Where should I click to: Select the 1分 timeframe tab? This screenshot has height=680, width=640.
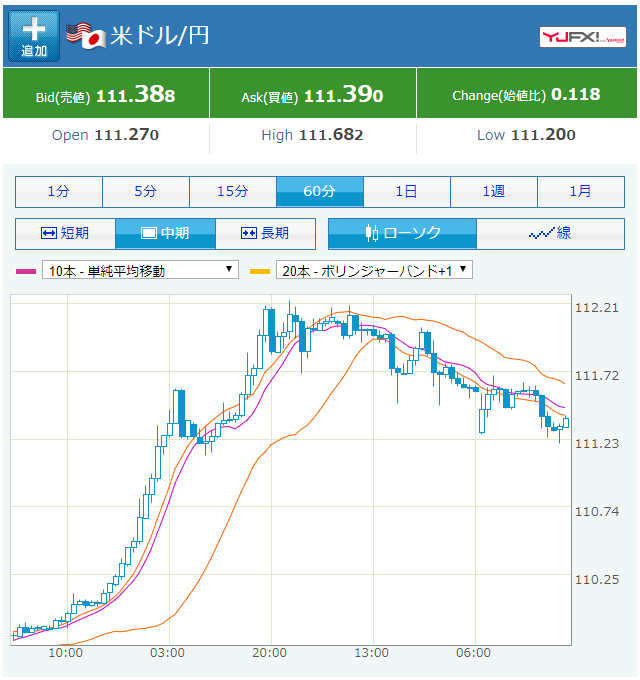click(x=58, y=191)
